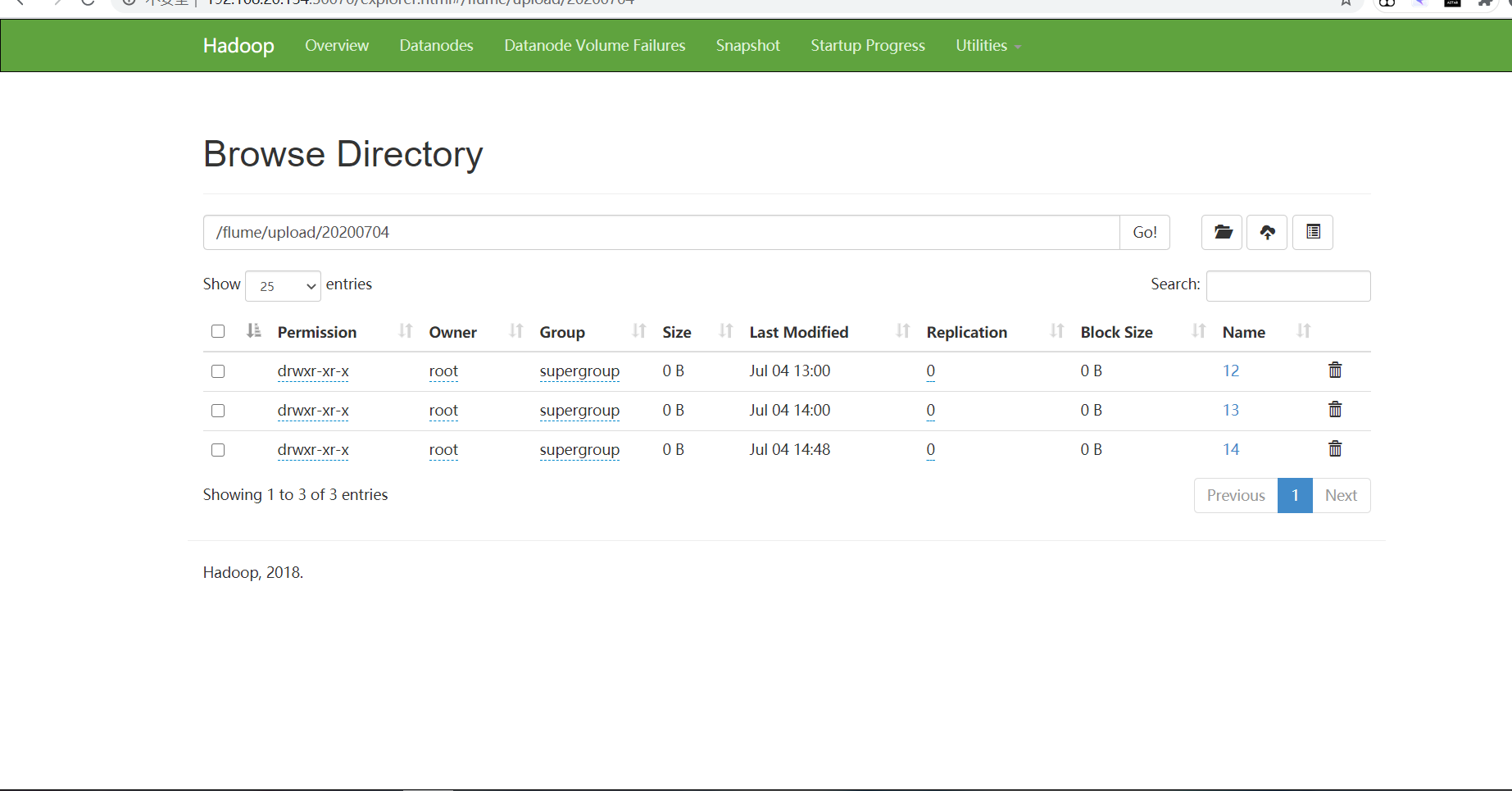
Task: Sort by Last Modified column arrows
Action: [x=902, y=331]
